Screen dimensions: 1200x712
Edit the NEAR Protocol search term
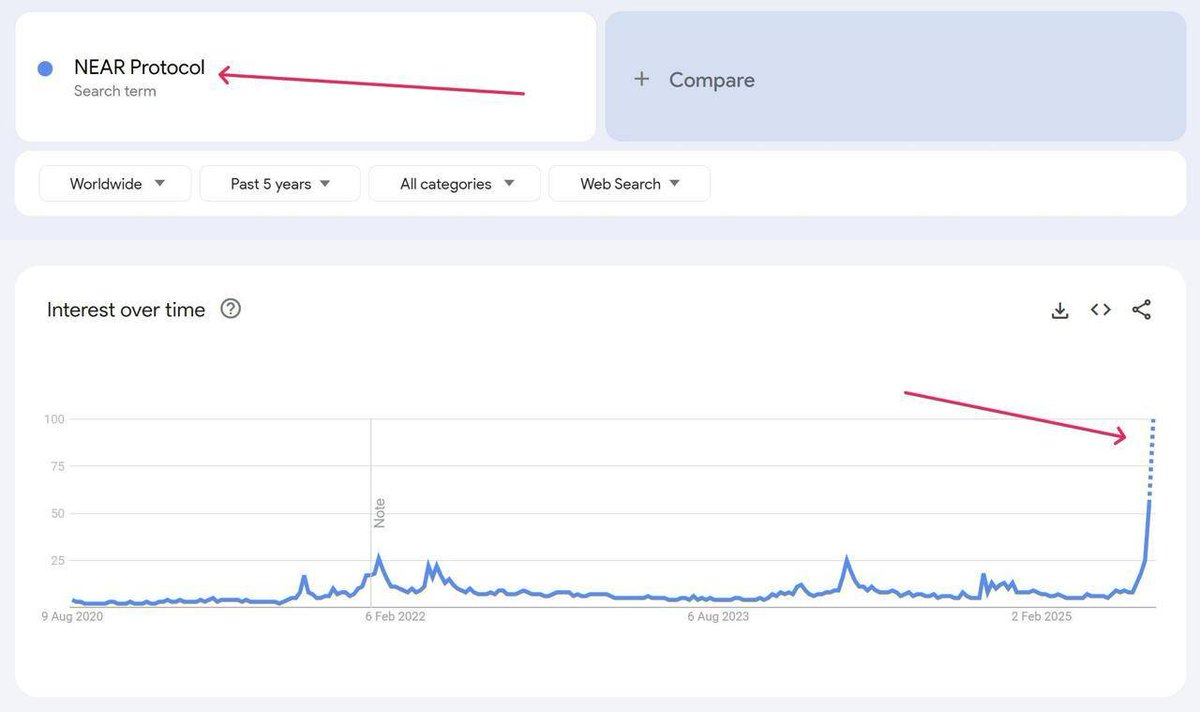pyautogui.click(x=139, y=68)
